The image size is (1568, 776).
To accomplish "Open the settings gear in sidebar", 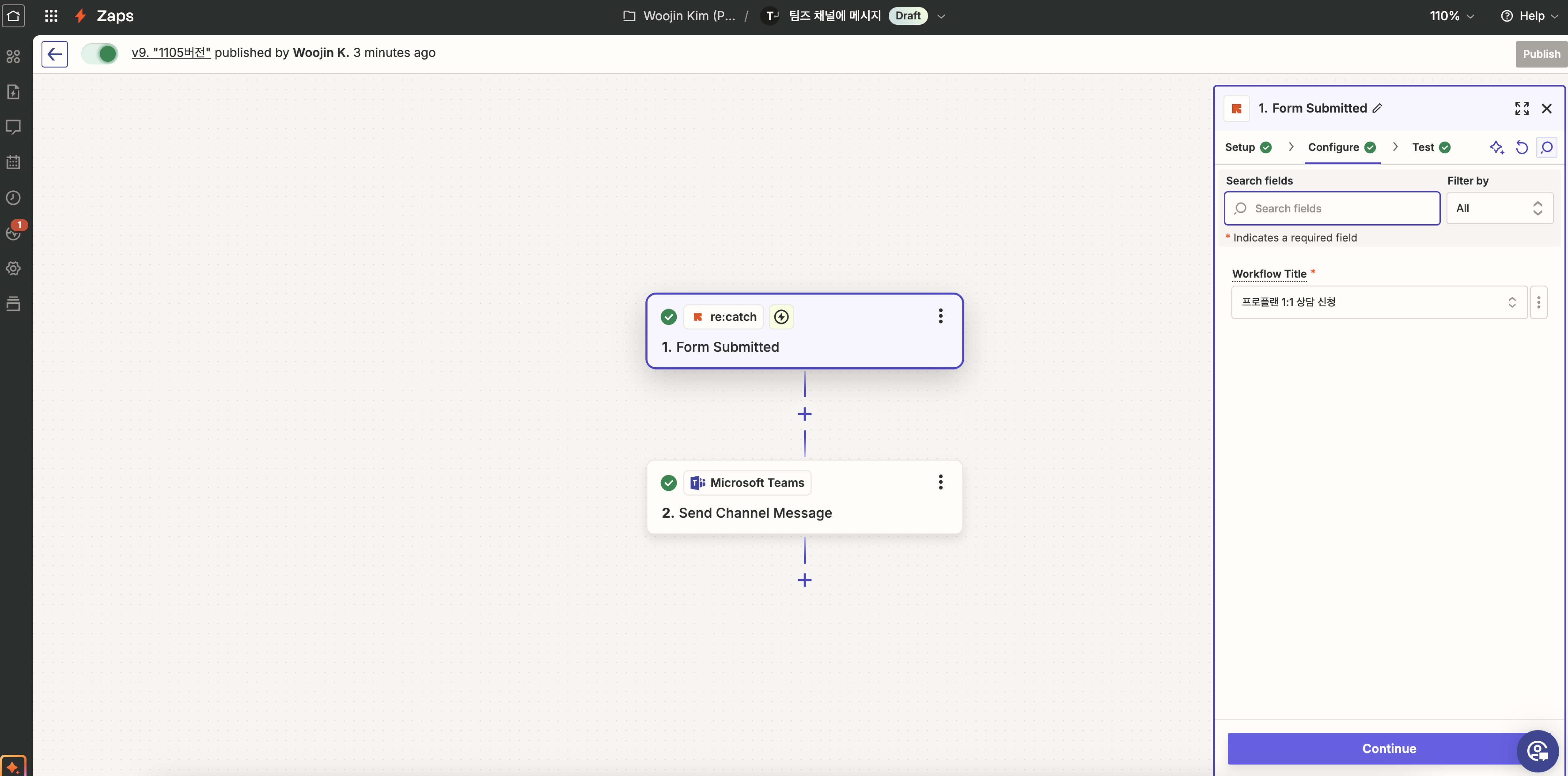I will pos(13,268).
